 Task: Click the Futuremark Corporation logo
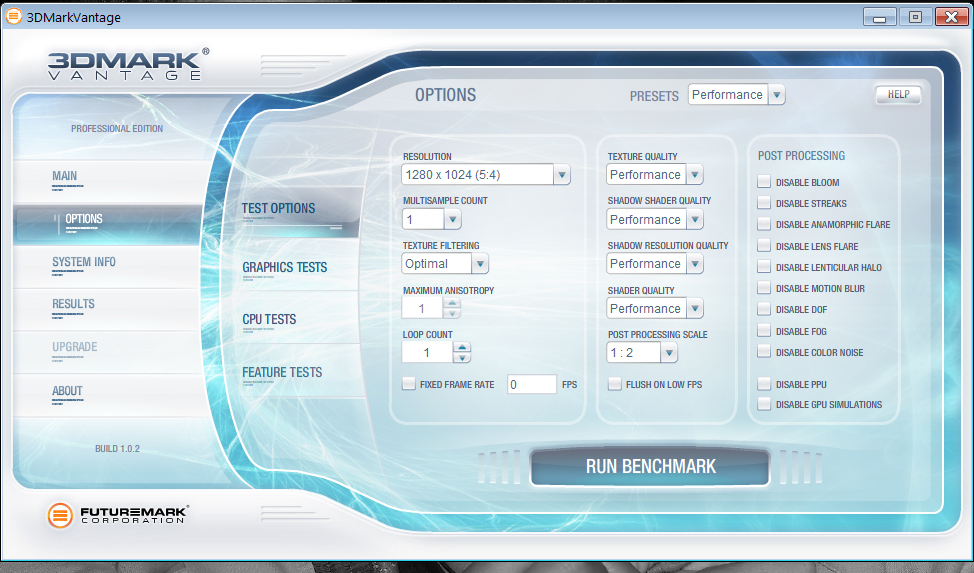pos(118,515)
